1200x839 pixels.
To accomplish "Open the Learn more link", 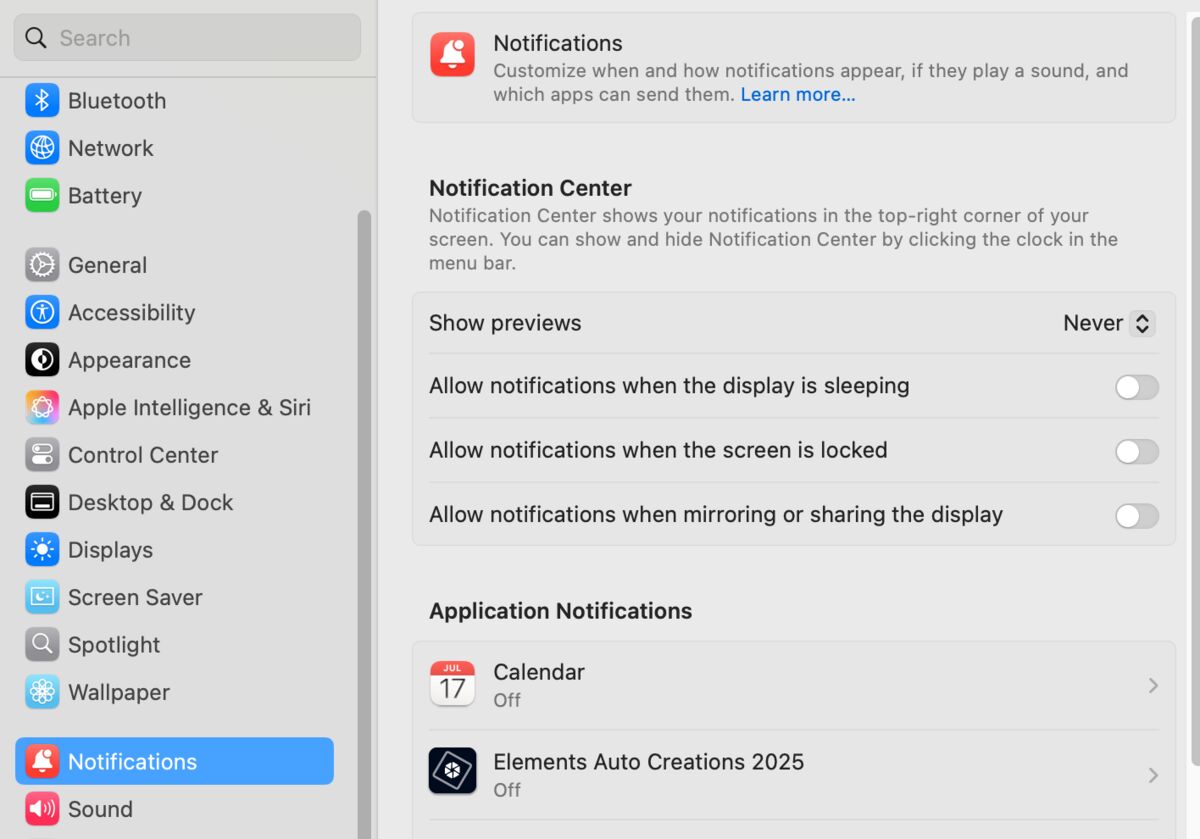I will point(797,94).
